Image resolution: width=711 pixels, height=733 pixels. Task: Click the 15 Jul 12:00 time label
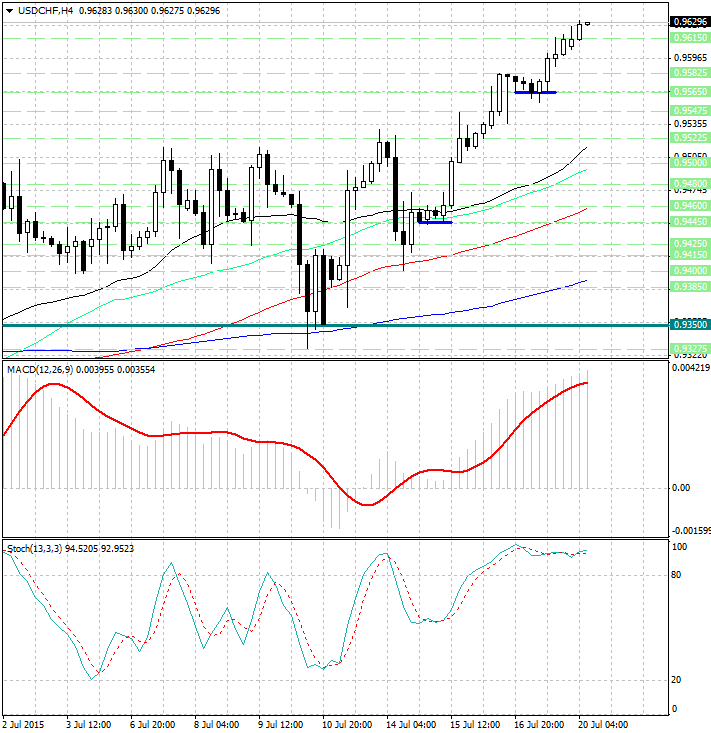[475, 725]
